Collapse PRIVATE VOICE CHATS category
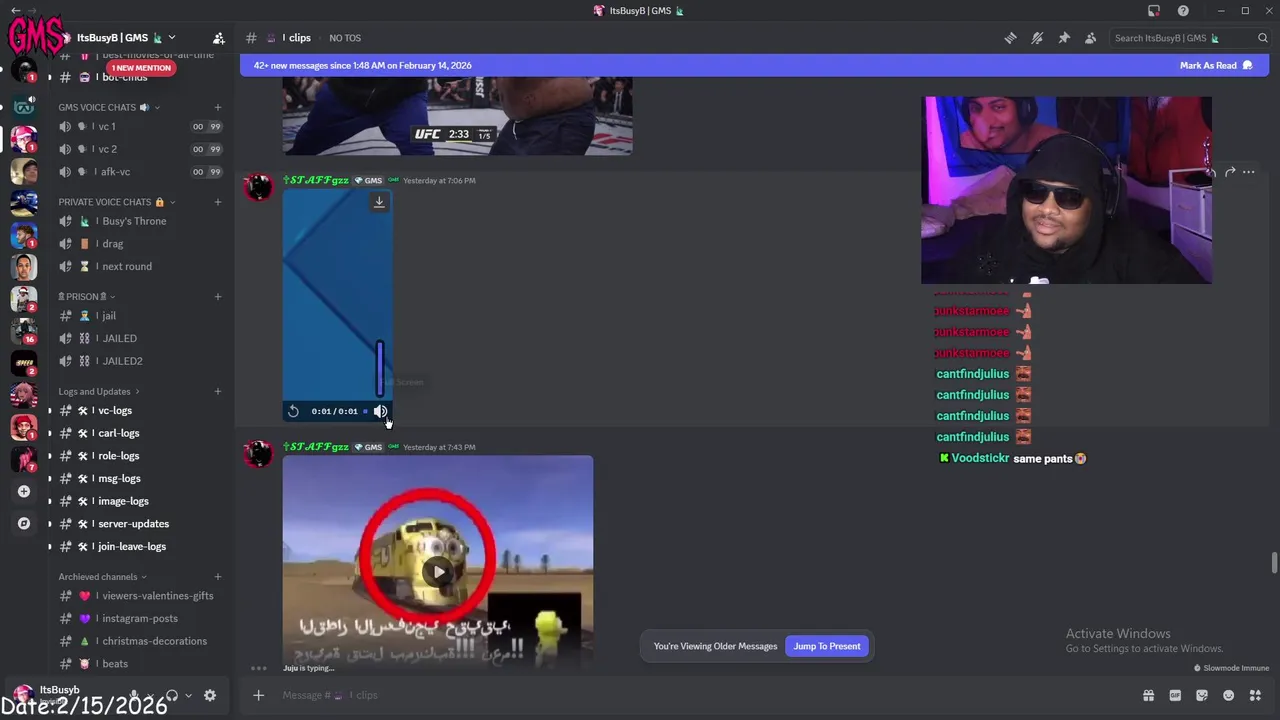Viewport: 1280px width, 720px height. [x=115, y=202]
